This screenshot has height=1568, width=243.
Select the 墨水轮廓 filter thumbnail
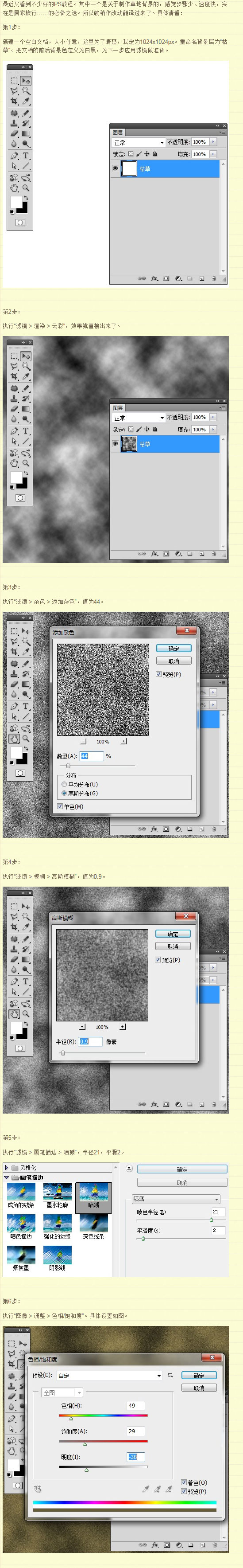tap(57, 1196)
